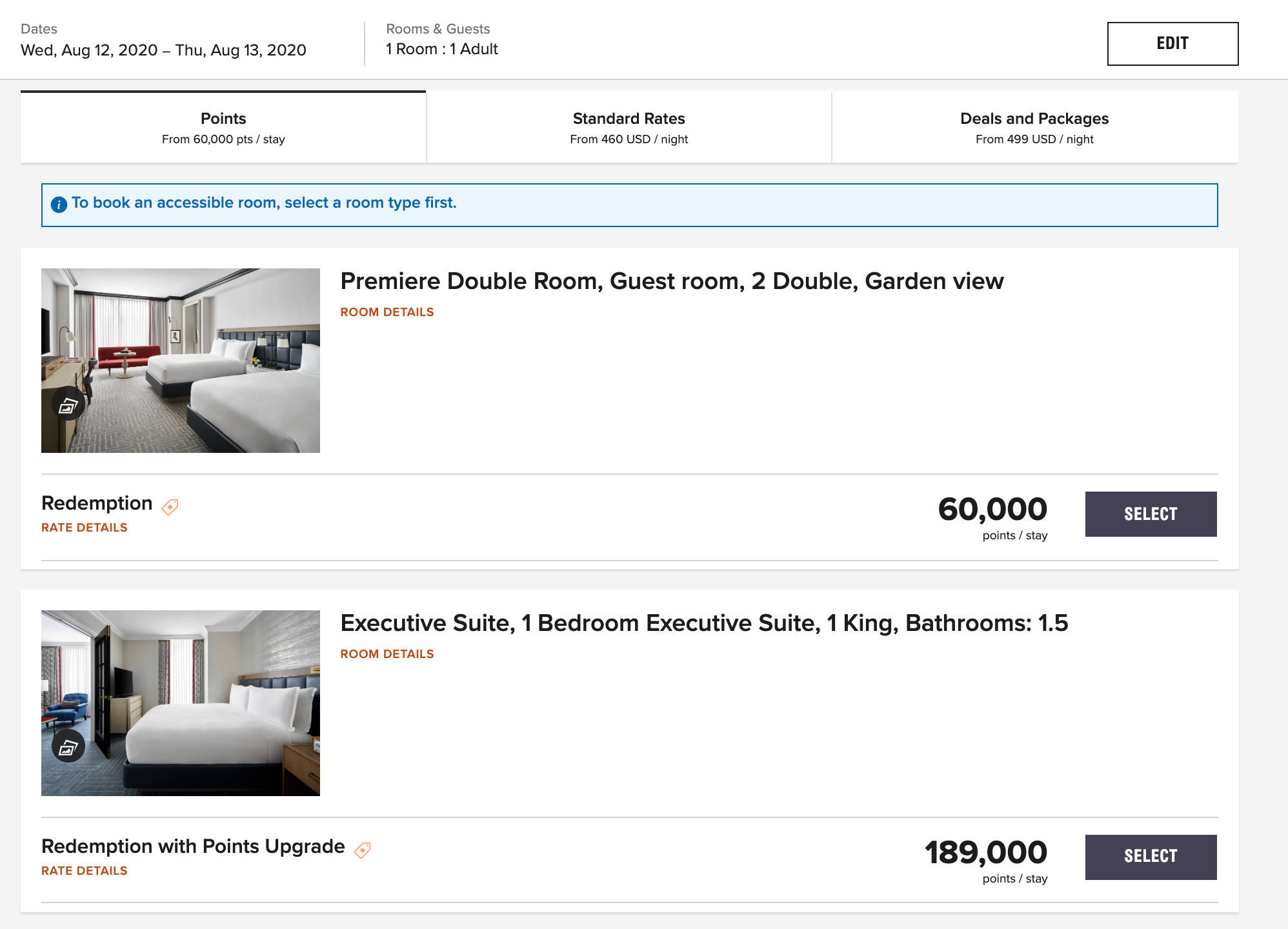Switch to the Standard Rates tab

(x=629, y=128)
